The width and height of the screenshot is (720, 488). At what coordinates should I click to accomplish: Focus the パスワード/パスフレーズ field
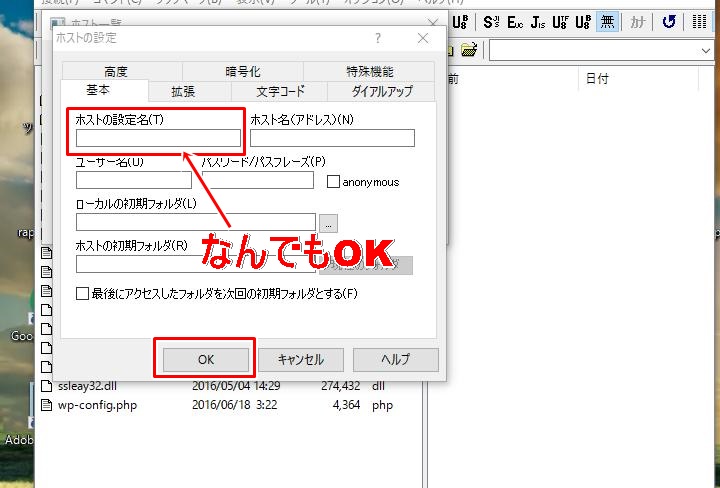tap(258, 180)
